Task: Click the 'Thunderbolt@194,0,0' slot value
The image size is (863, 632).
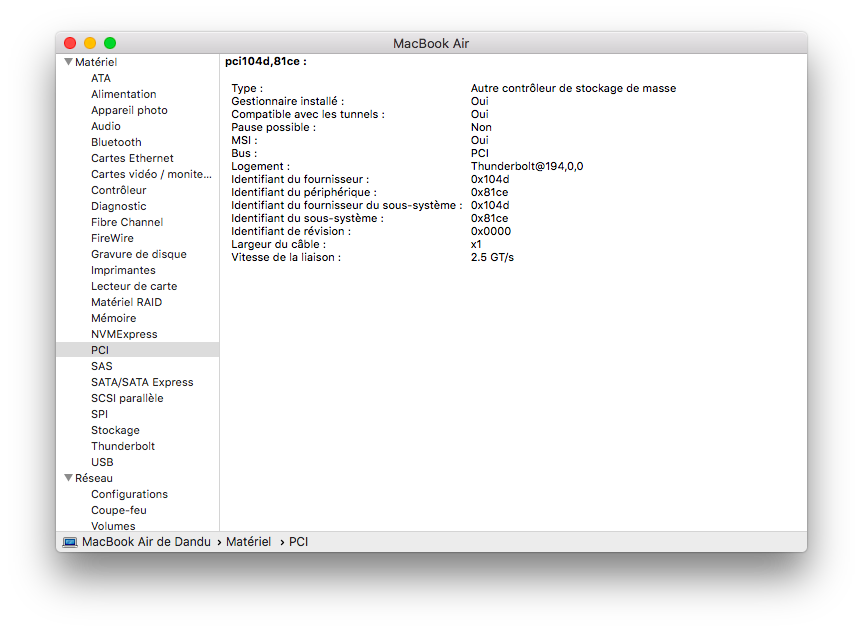Action: [x=527, y=166]
